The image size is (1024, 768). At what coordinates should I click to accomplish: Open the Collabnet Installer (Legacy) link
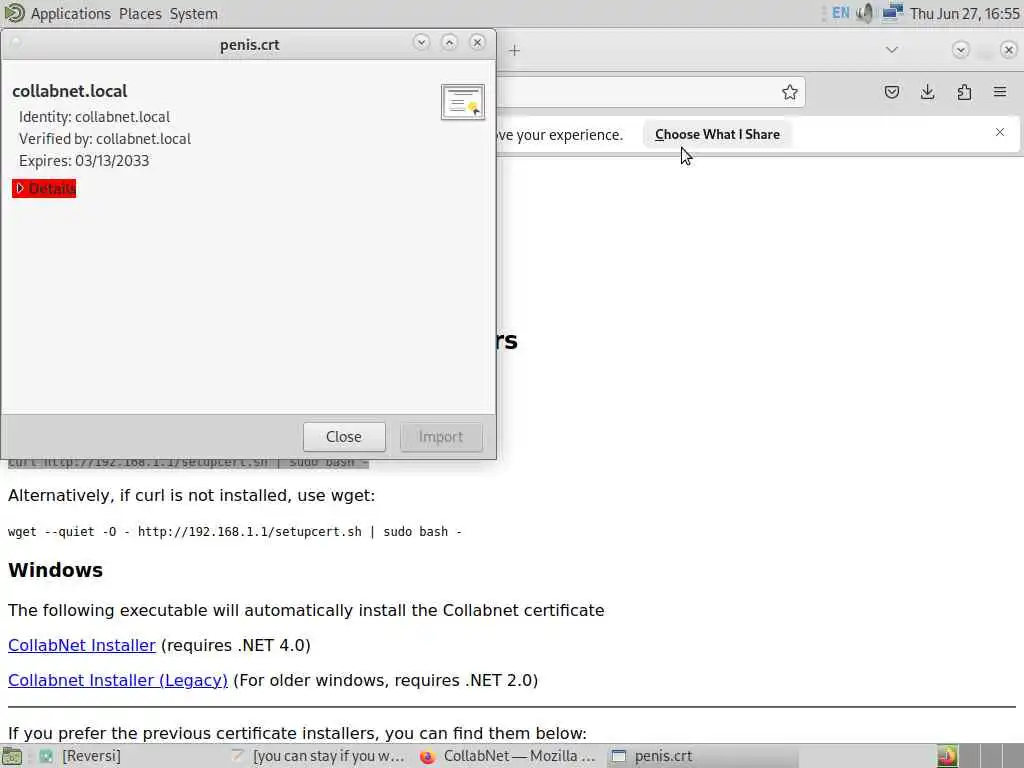[118, 680]
